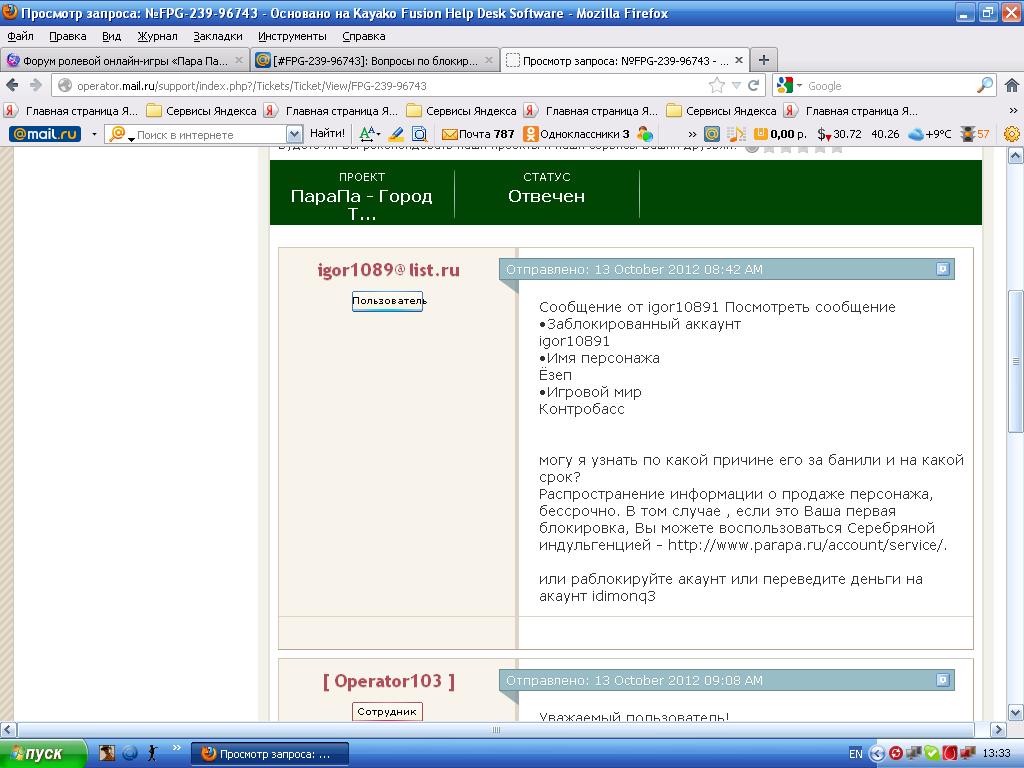
Task: Open the +9°C weather widget
Action: (930, 134)
